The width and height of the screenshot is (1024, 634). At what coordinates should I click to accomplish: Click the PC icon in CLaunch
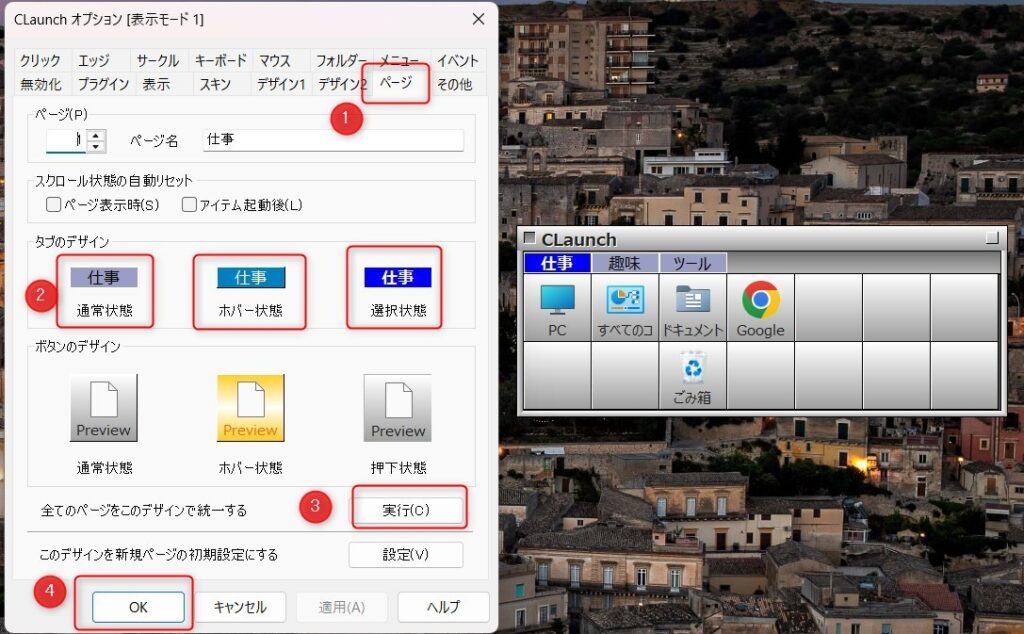[557, 307]
